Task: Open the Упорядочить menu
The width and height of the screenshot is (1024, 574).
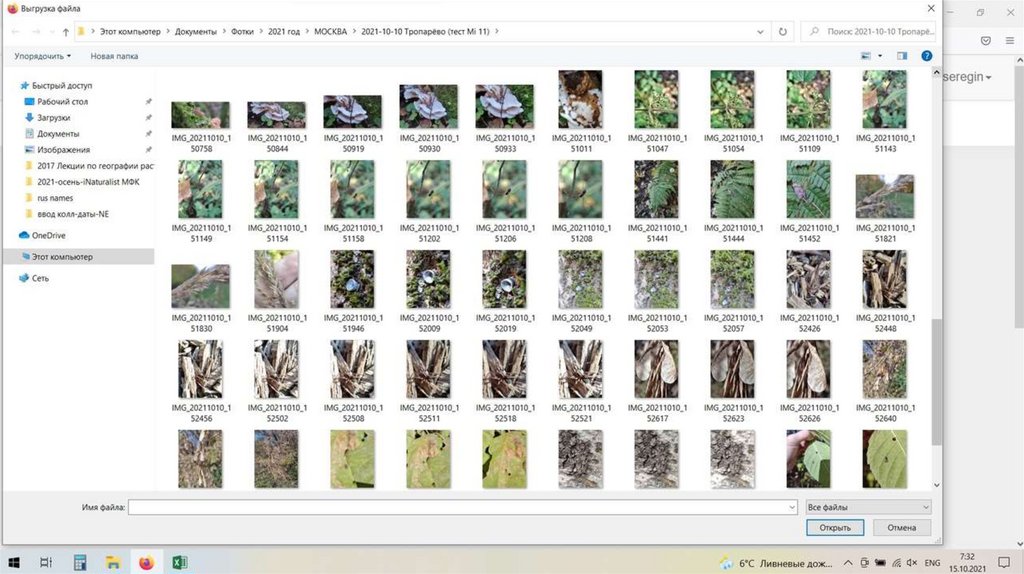Action: [42, 56]
